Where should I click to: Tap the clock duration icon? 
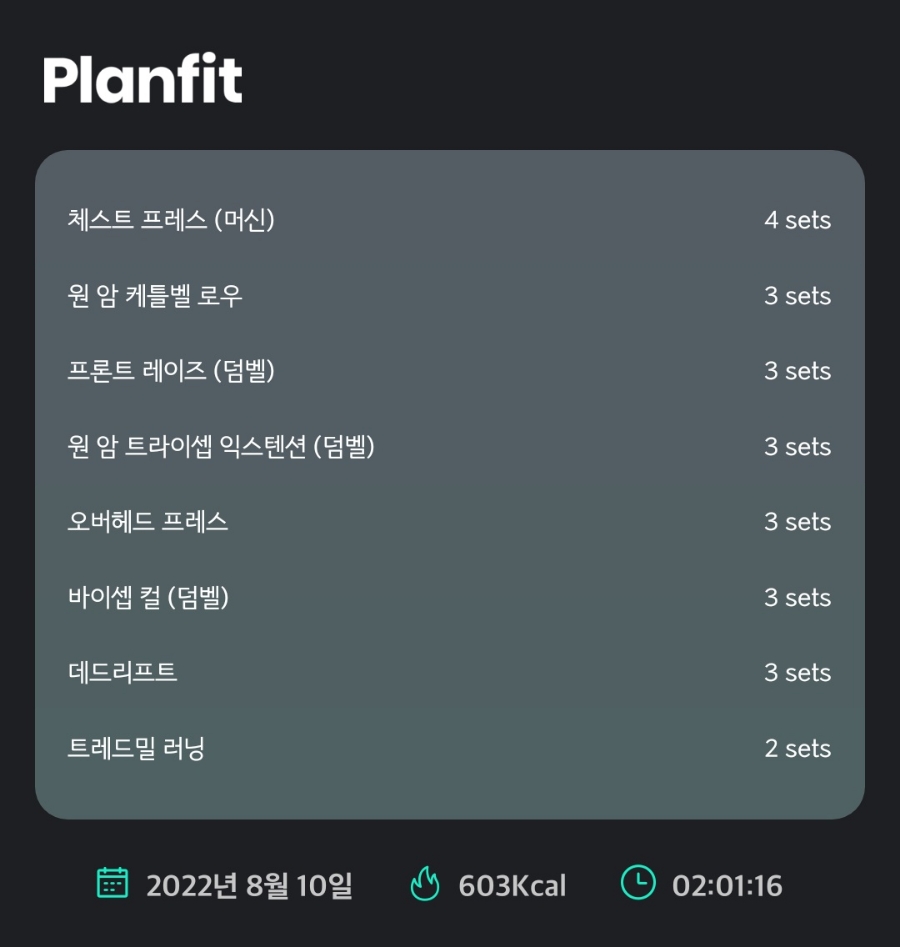pyautogui.click(x=638, y=884)
